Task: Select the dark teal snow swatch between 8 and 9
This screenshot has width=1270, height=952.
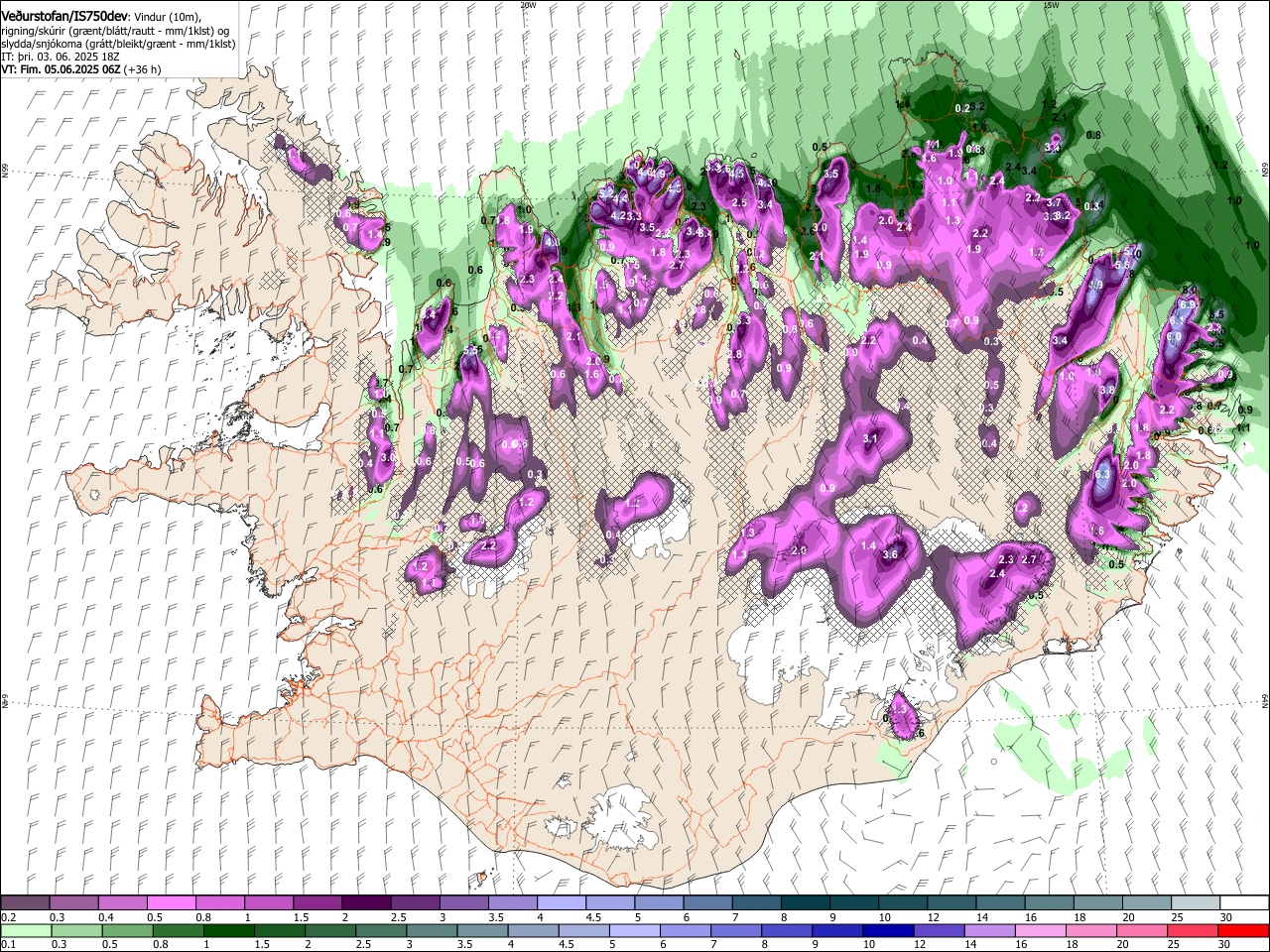Action: (805, 902)
